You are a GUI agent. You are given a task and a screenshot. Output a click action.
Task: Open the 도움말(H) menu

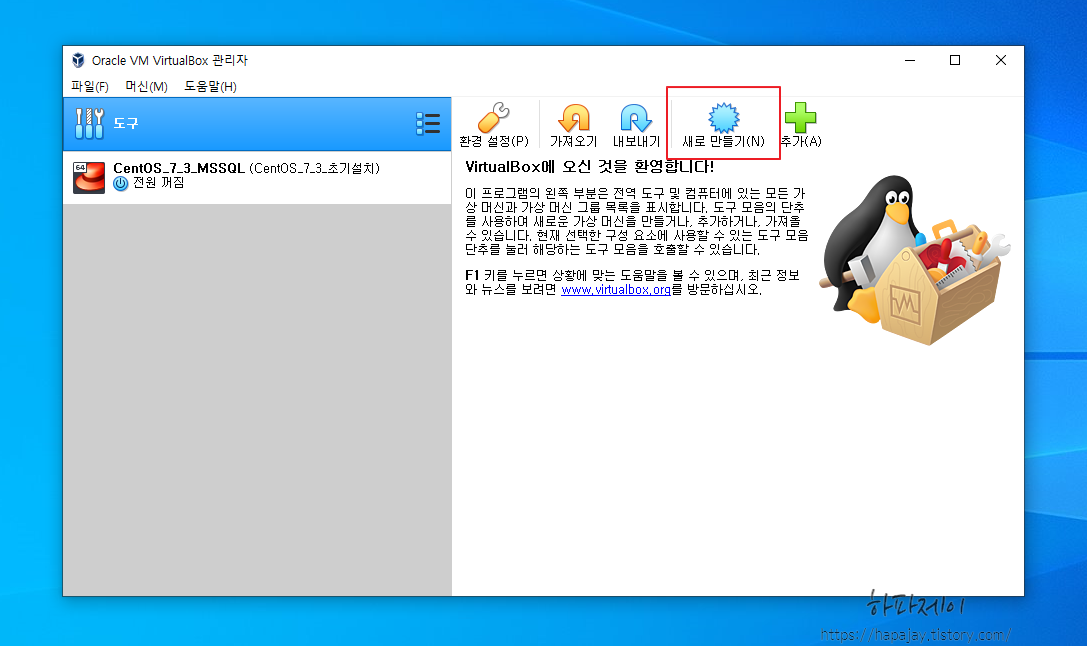[x=210, y=87]
